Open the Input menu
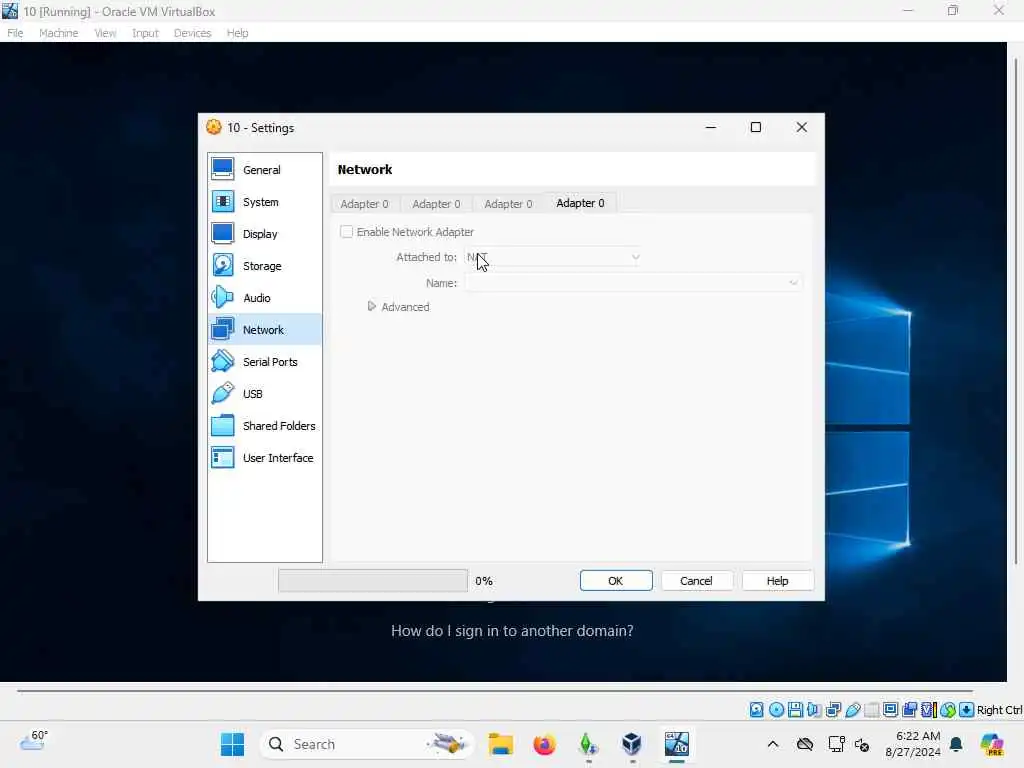The height and width of the screenshot is (768, 1024). click(145, 33)
